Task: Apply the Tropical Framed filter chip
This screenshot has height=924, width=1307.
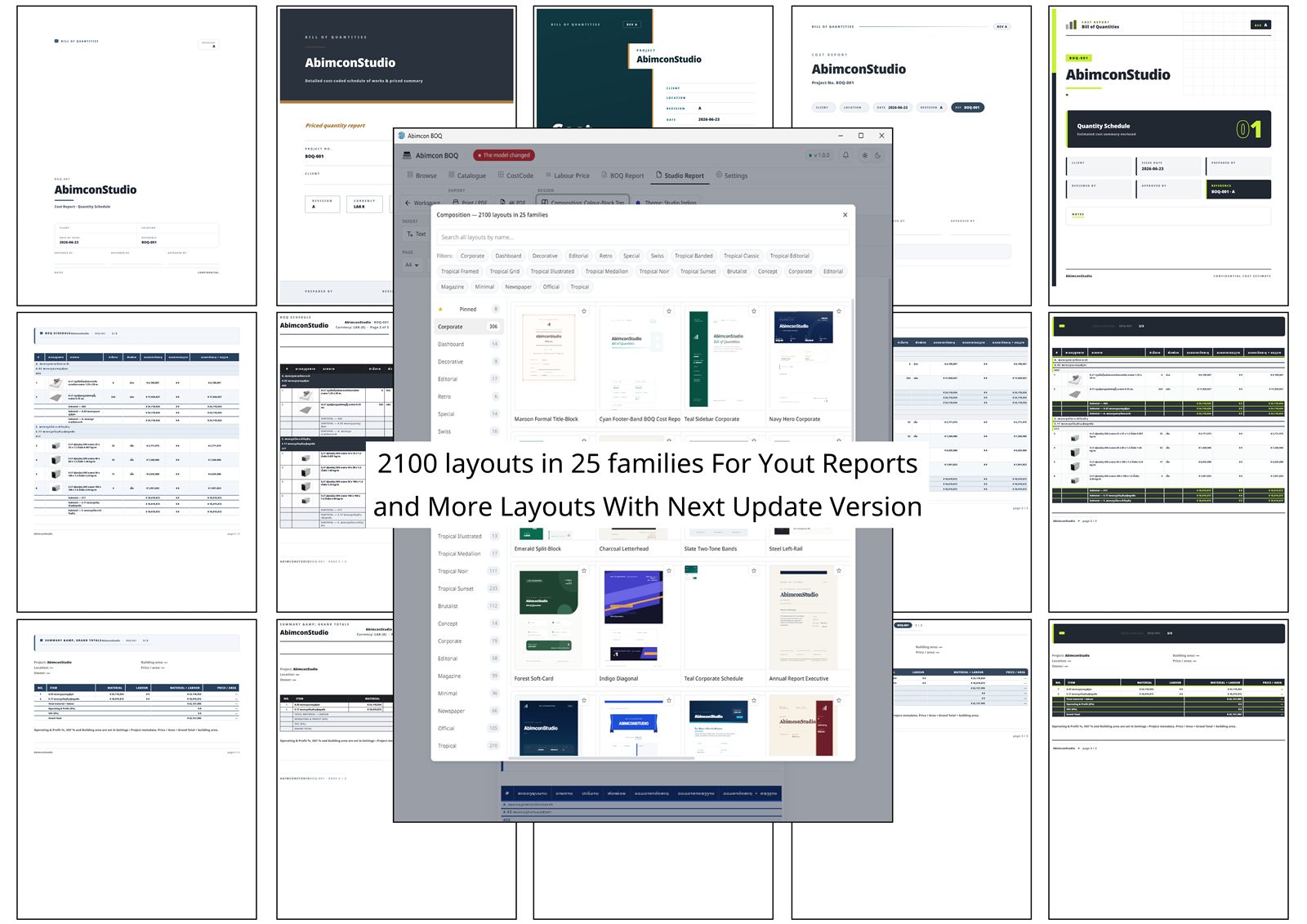Action: point(460,271)
